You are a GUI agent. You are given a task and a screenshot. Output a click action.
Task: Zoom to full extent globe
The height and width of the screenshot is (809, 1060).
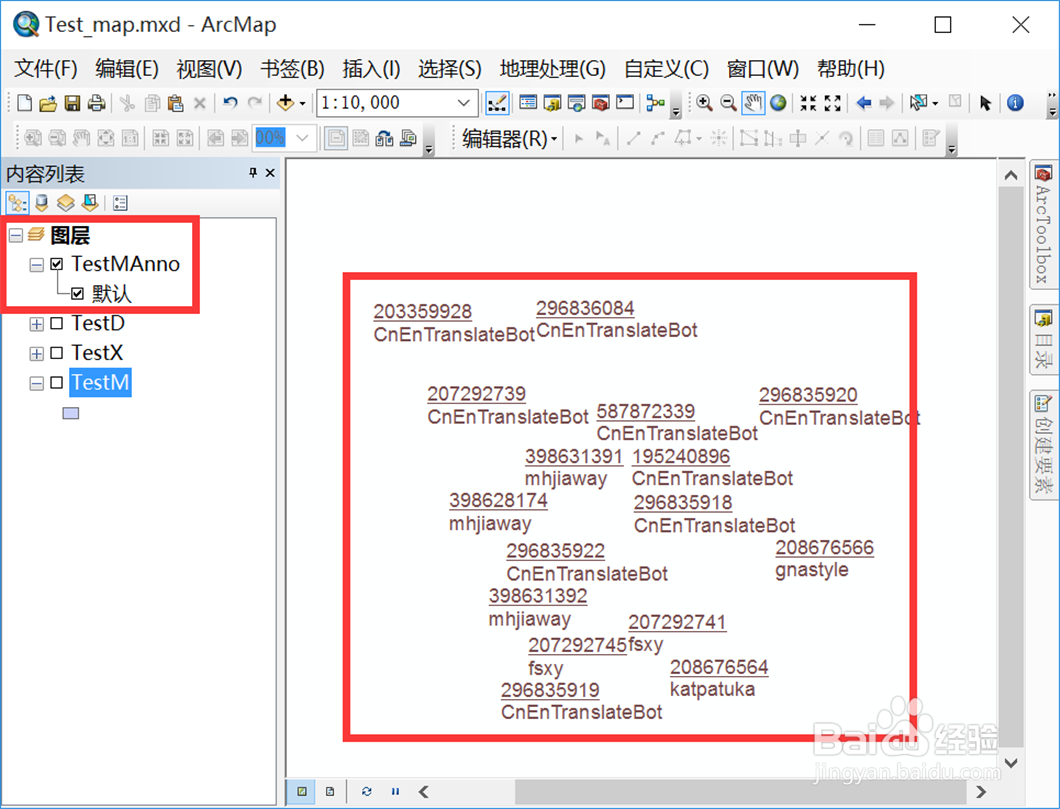click(x=778, y=103)
